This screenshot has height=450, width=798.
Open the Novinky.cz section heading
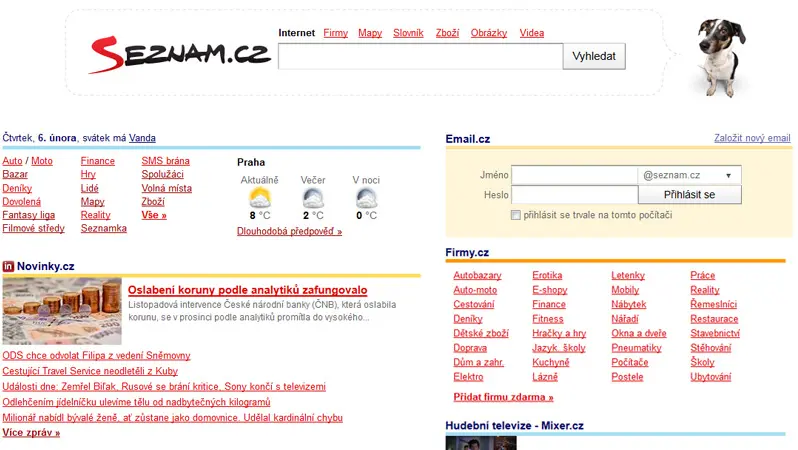(x=45, y=266)
